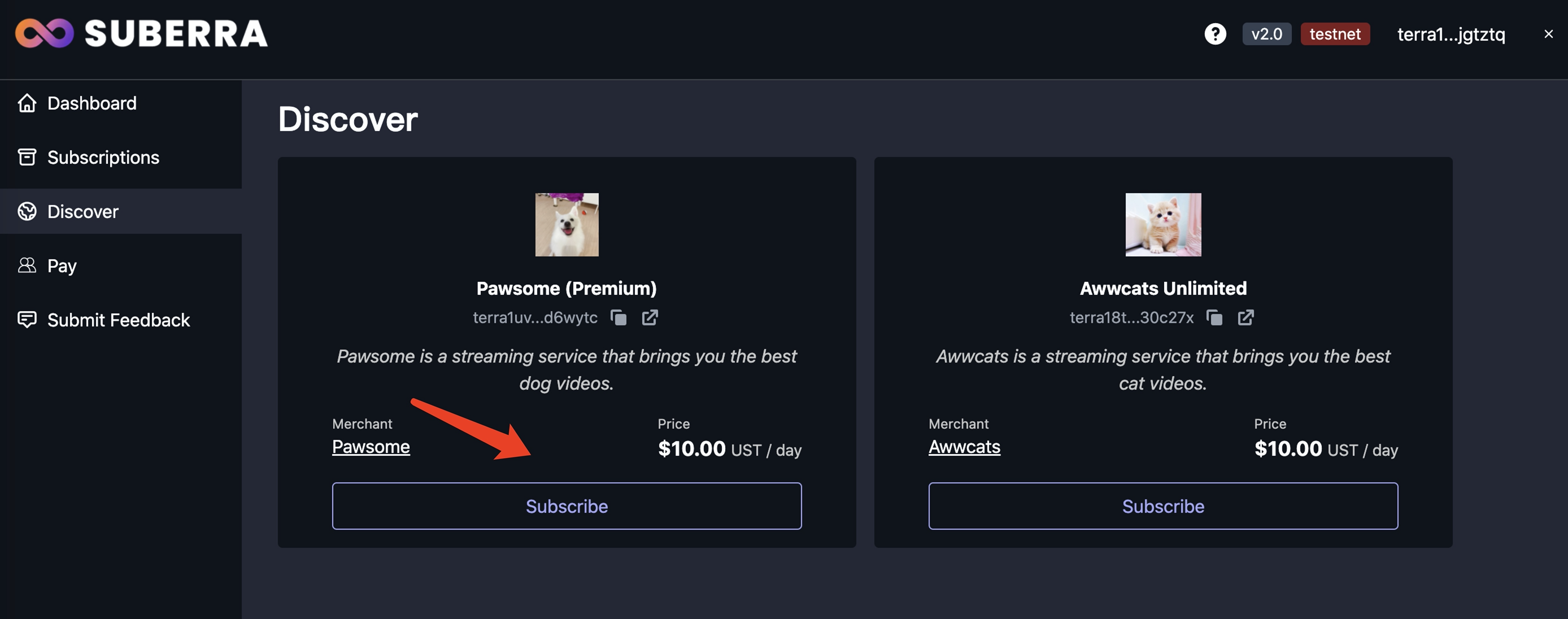
Task: Open the help question mark icon
Action: pos(1215,34)
